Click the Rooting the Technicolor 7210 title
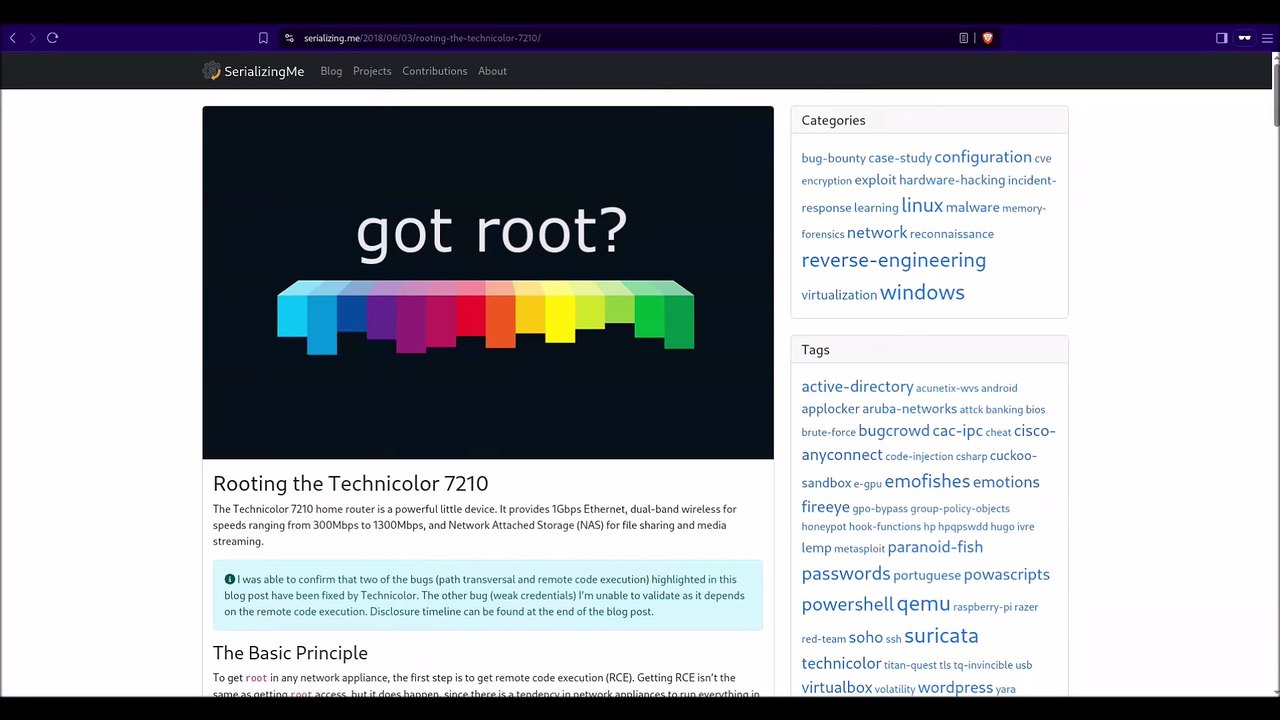The height and width of the screenshot is (720, 1280). click(350, 484)
